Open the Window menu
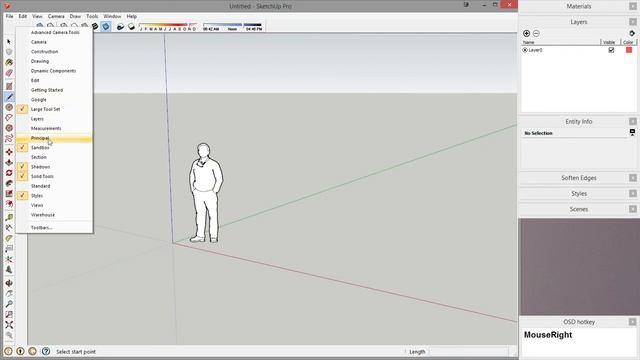Viewport: 640px width, 360px height. pos(112,16)
